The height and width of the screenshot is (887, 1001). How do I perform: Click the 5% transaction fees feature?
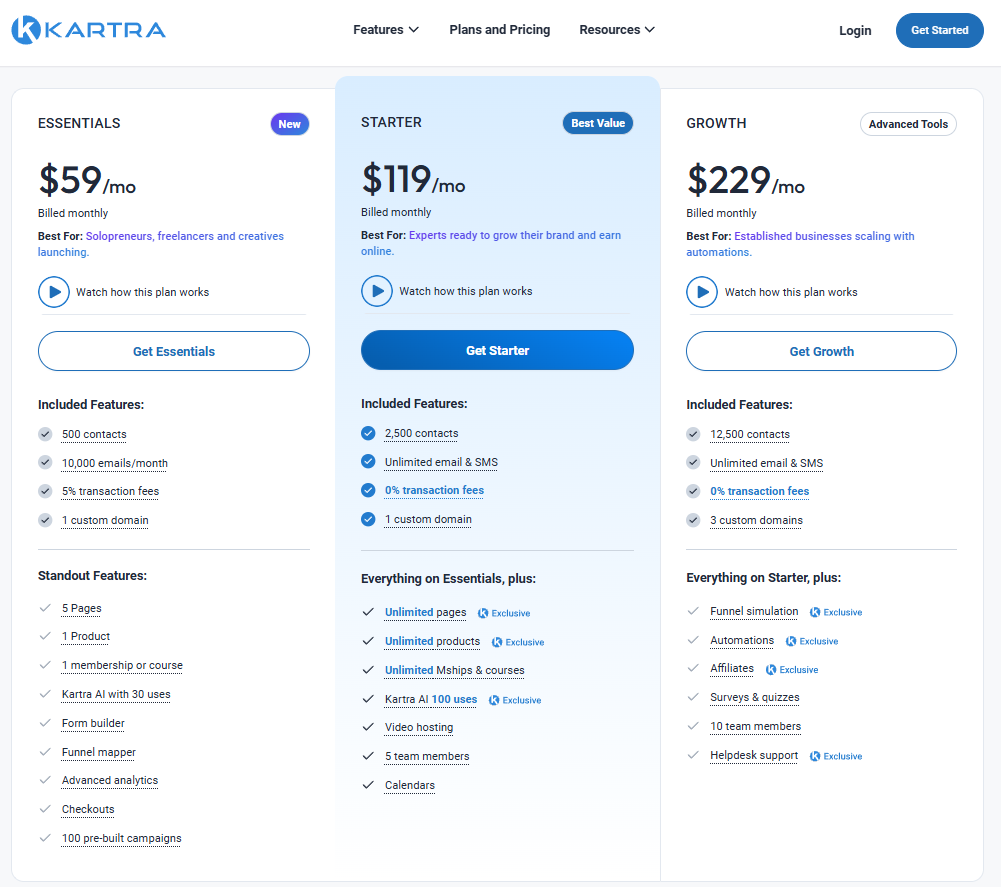(x=110, y=491)
